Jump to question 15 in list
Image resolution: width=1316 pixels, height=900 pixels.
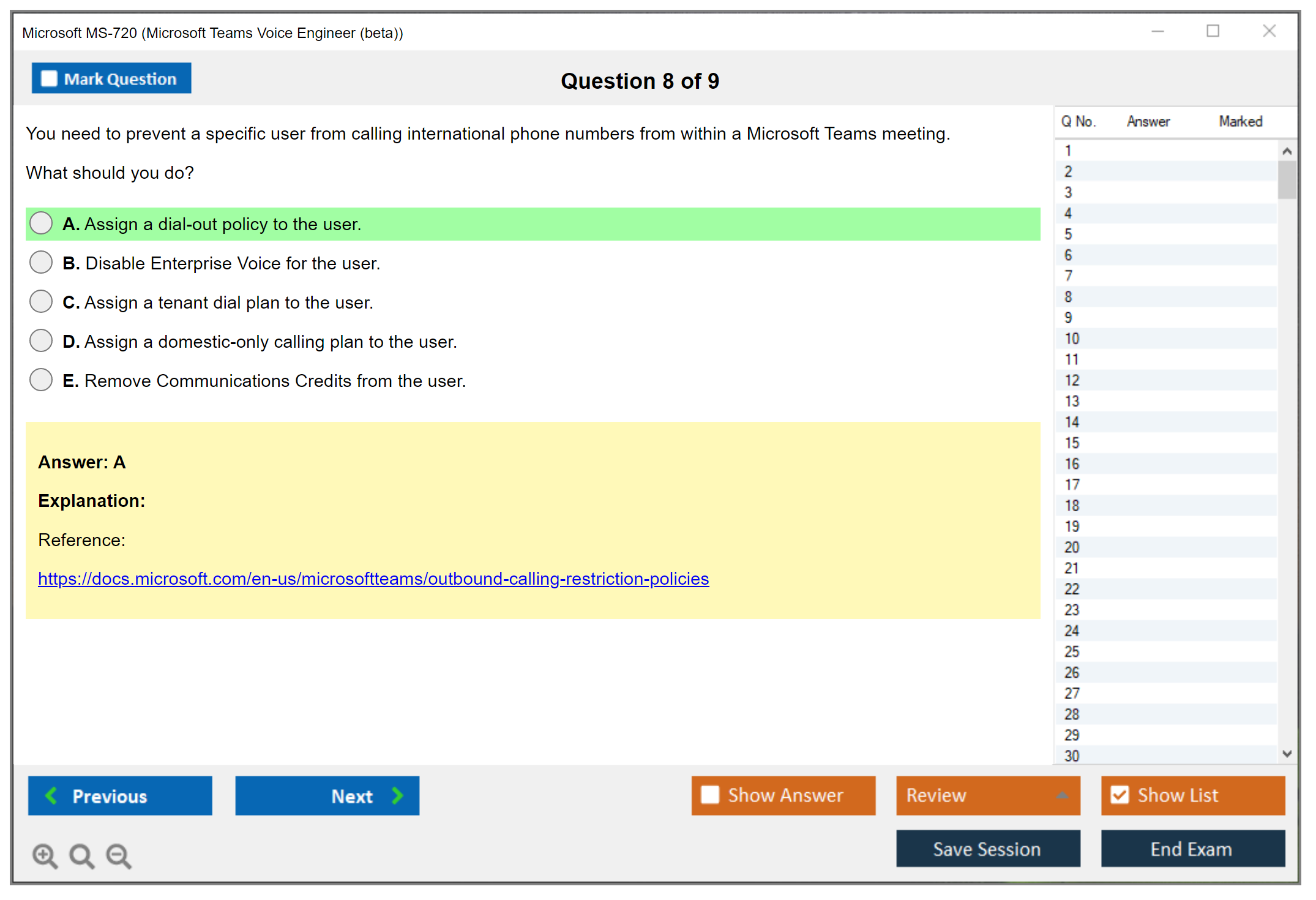coord(1072,443)
